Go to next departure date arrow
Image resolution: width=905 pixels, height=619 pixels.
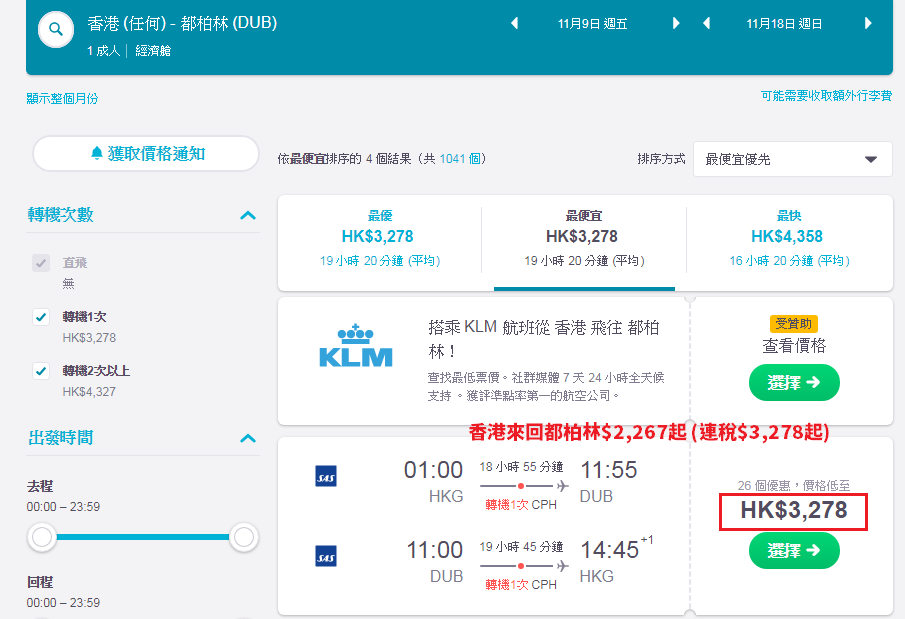676,24
